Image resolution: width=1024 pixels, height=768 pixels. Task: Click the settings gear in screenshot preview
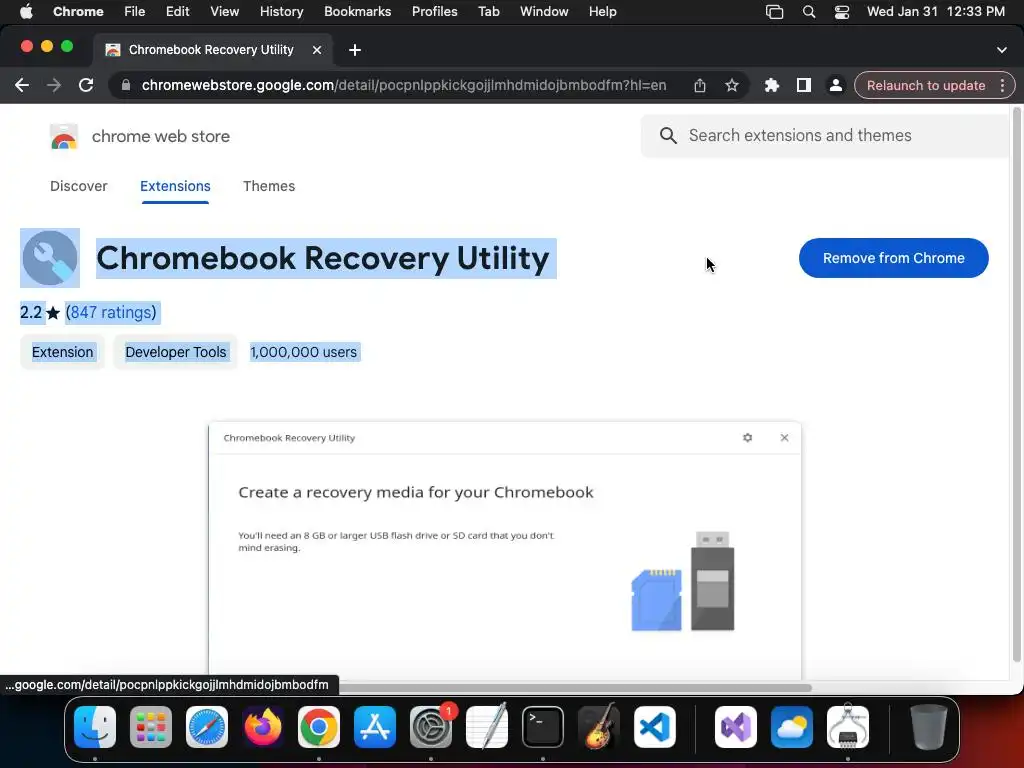[747, 438]
